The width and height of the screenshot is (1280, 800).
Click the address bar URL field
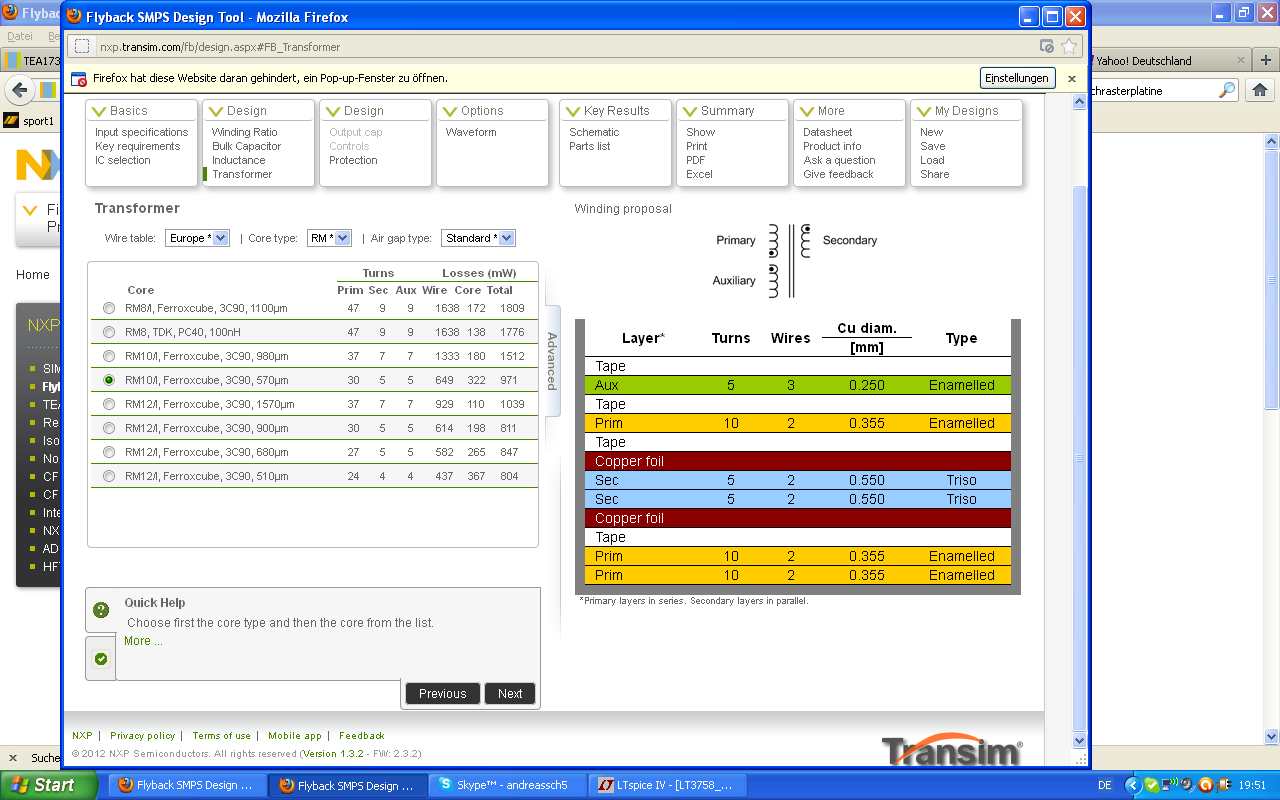tap(560, 46)
